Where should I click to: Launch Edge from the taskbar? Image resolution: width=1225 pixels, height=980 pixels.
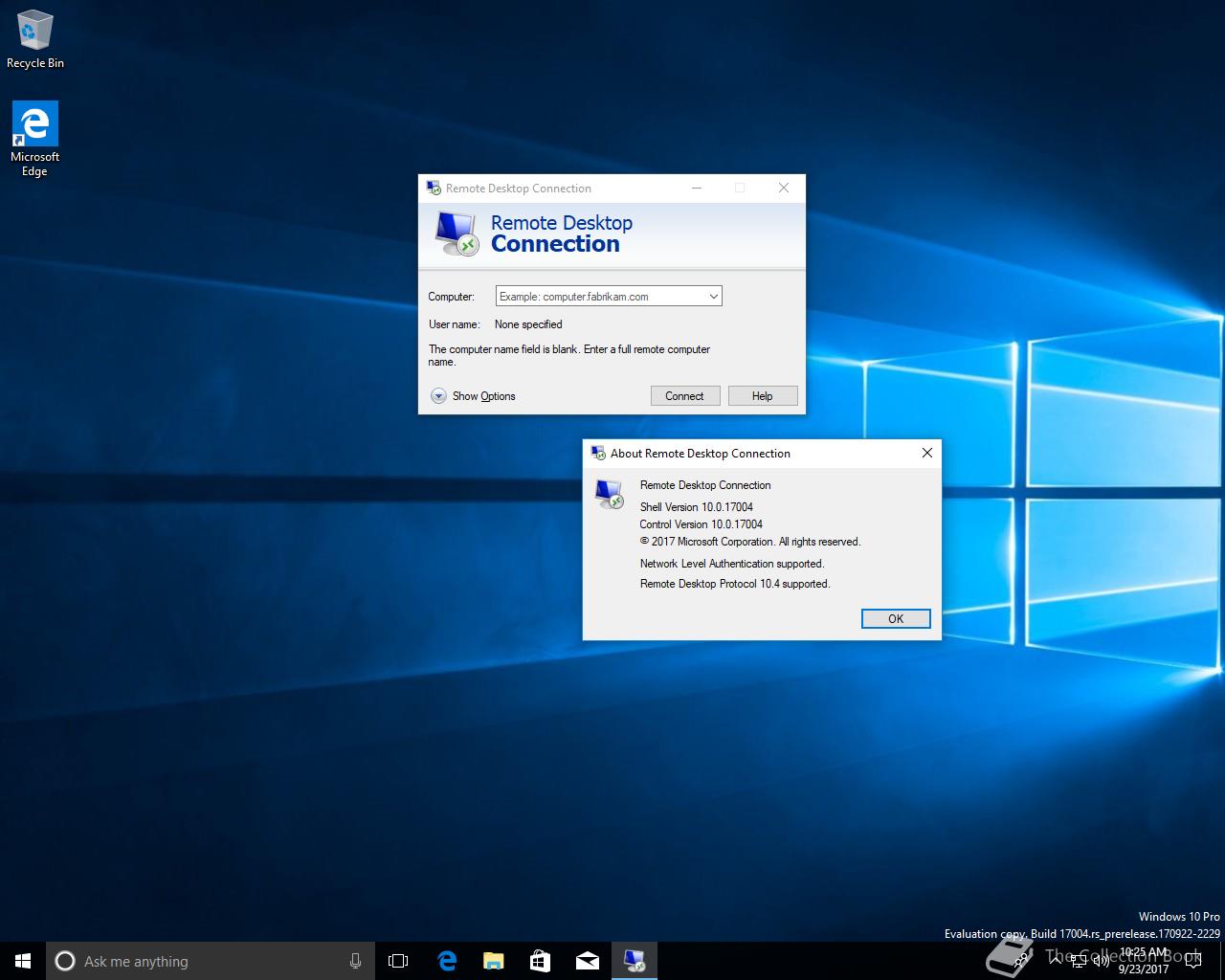coord(447,961)
